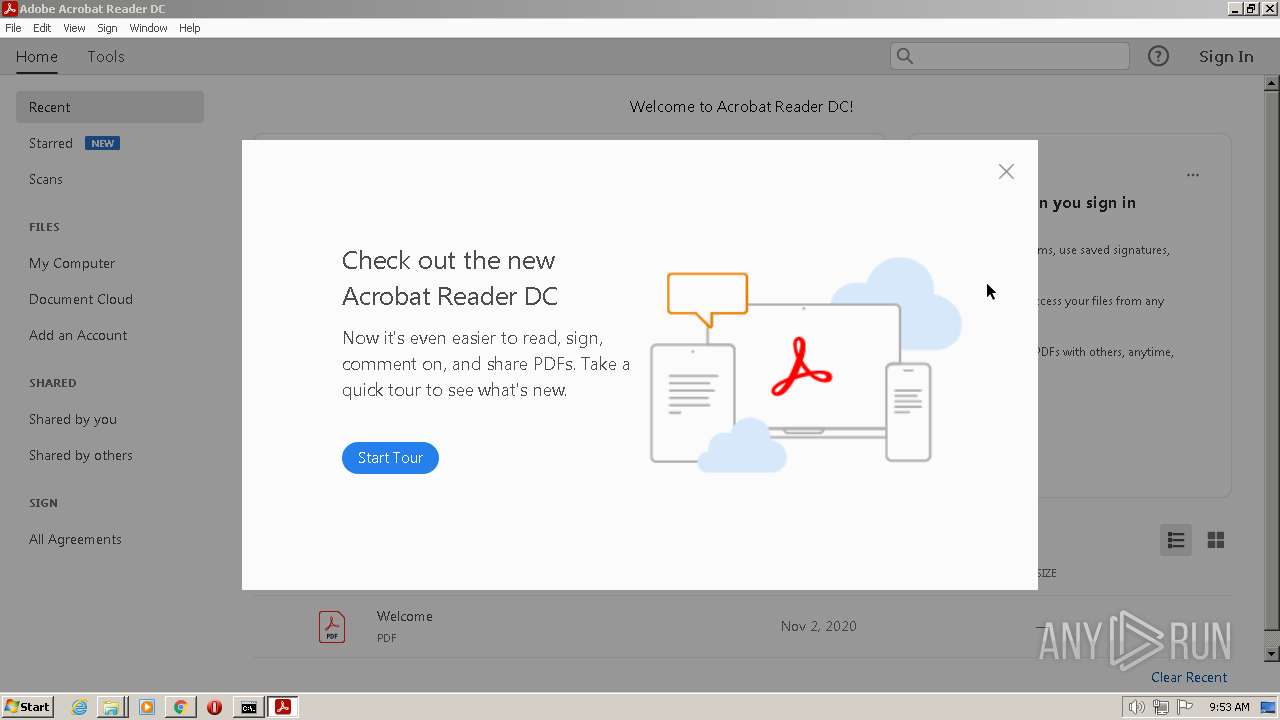Click the Nov 2, 2020 date cell

point(819,626)
